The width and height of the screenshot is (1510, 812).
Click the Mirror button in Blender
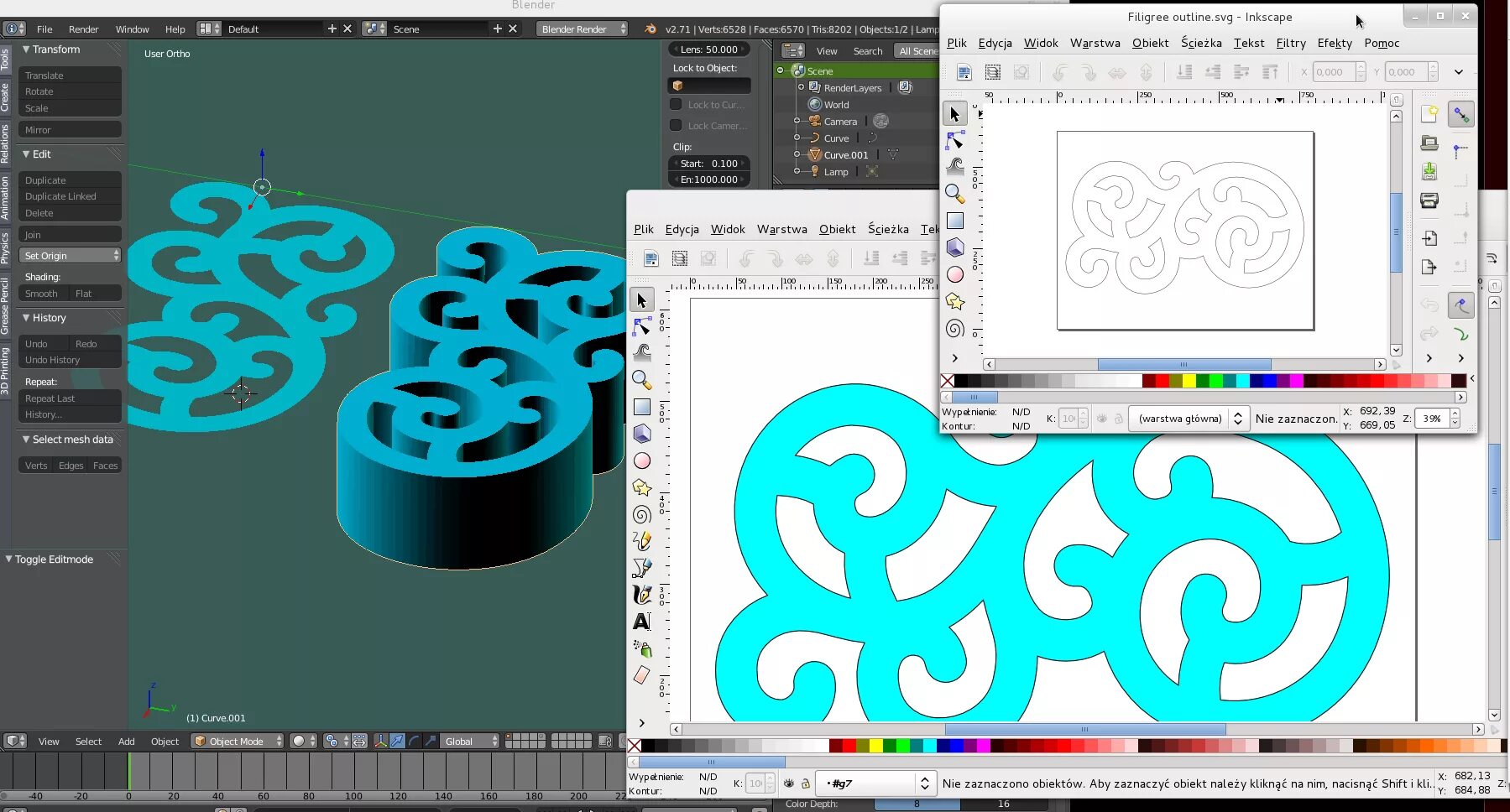[x=71, y=130]
